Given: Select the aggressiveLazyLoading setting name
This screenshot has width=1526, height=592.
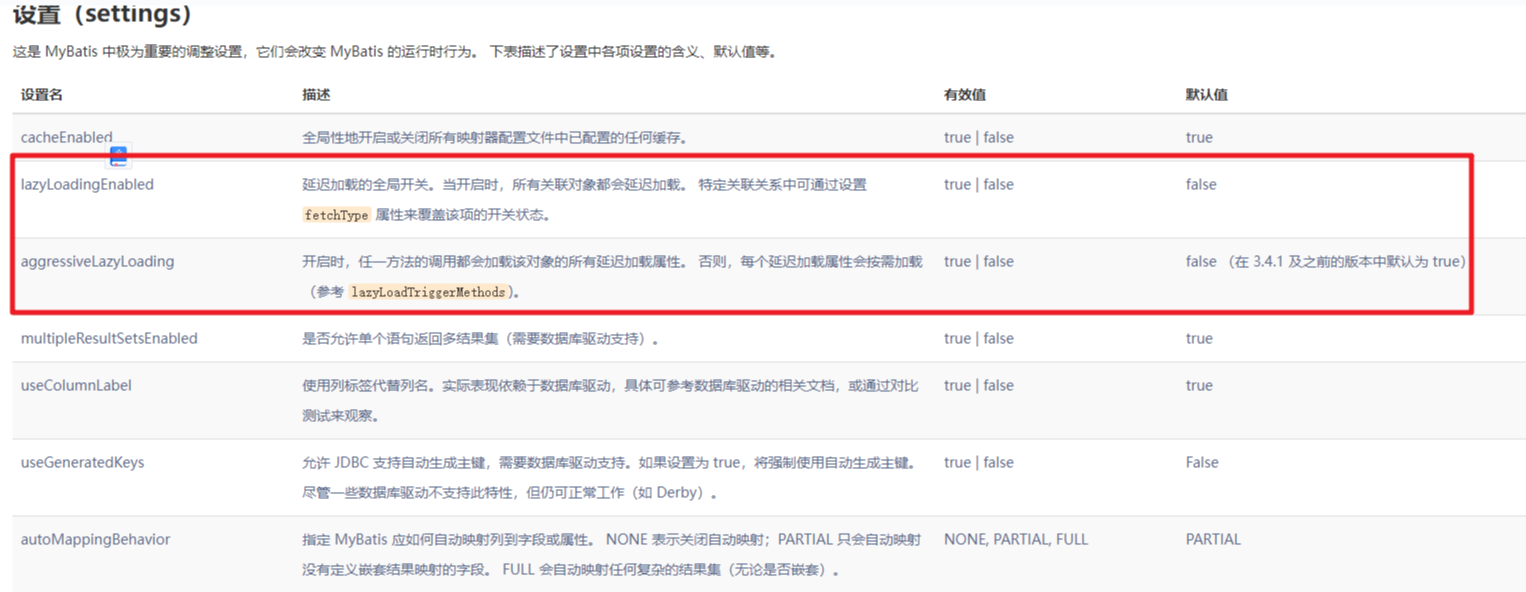Looking at the screenshot, I should [97, 261].
